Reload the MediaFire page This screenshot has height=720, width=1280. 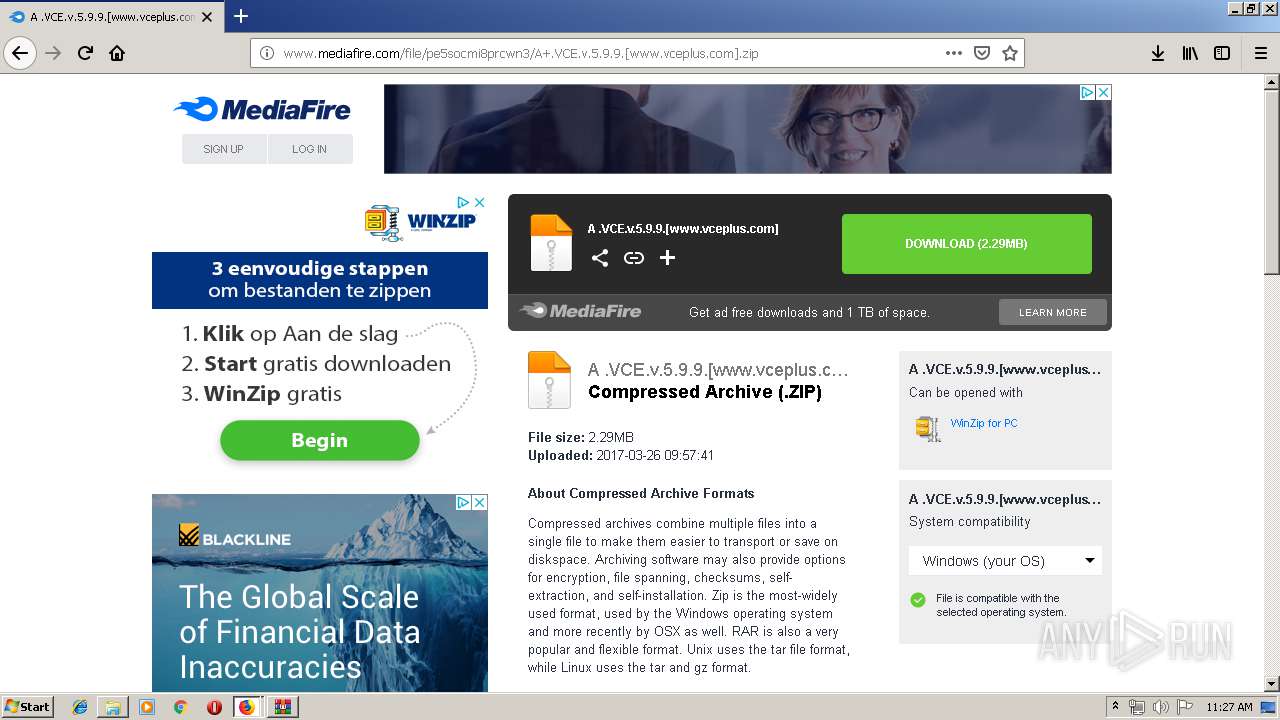coord(86,53)
